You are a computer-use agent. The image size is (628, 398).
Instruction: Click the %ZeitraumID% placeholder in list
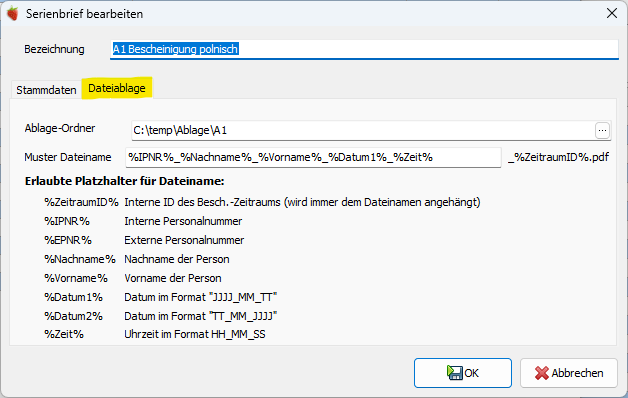[x=81, y=202]
